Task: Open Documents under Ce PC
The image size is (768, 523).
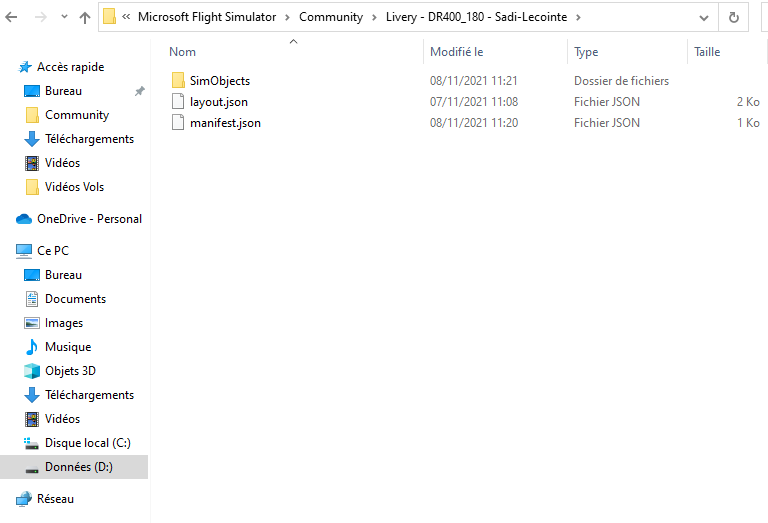Action: click(x=75, y=299)
